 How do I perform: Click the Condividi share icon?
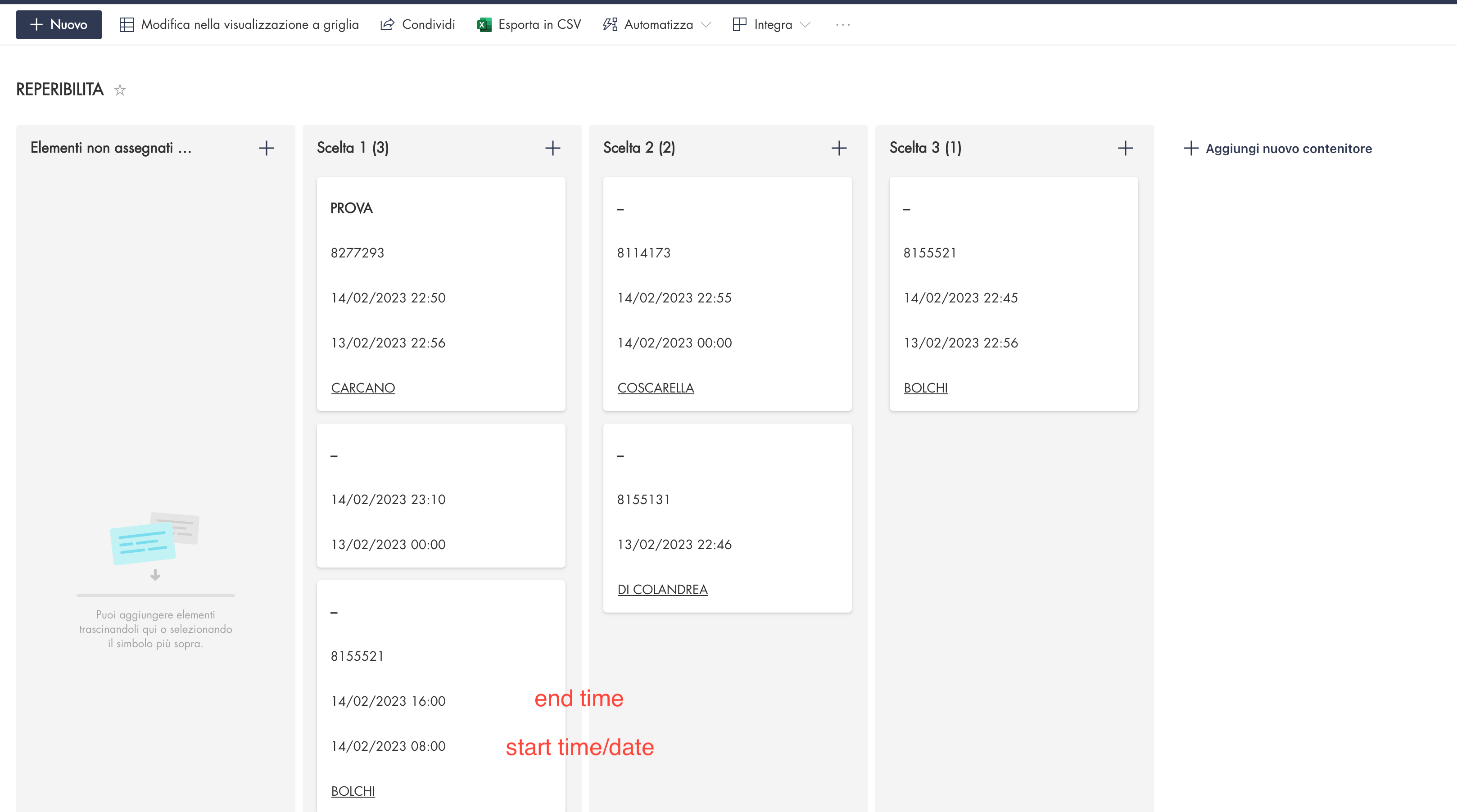tap(388, 24)
